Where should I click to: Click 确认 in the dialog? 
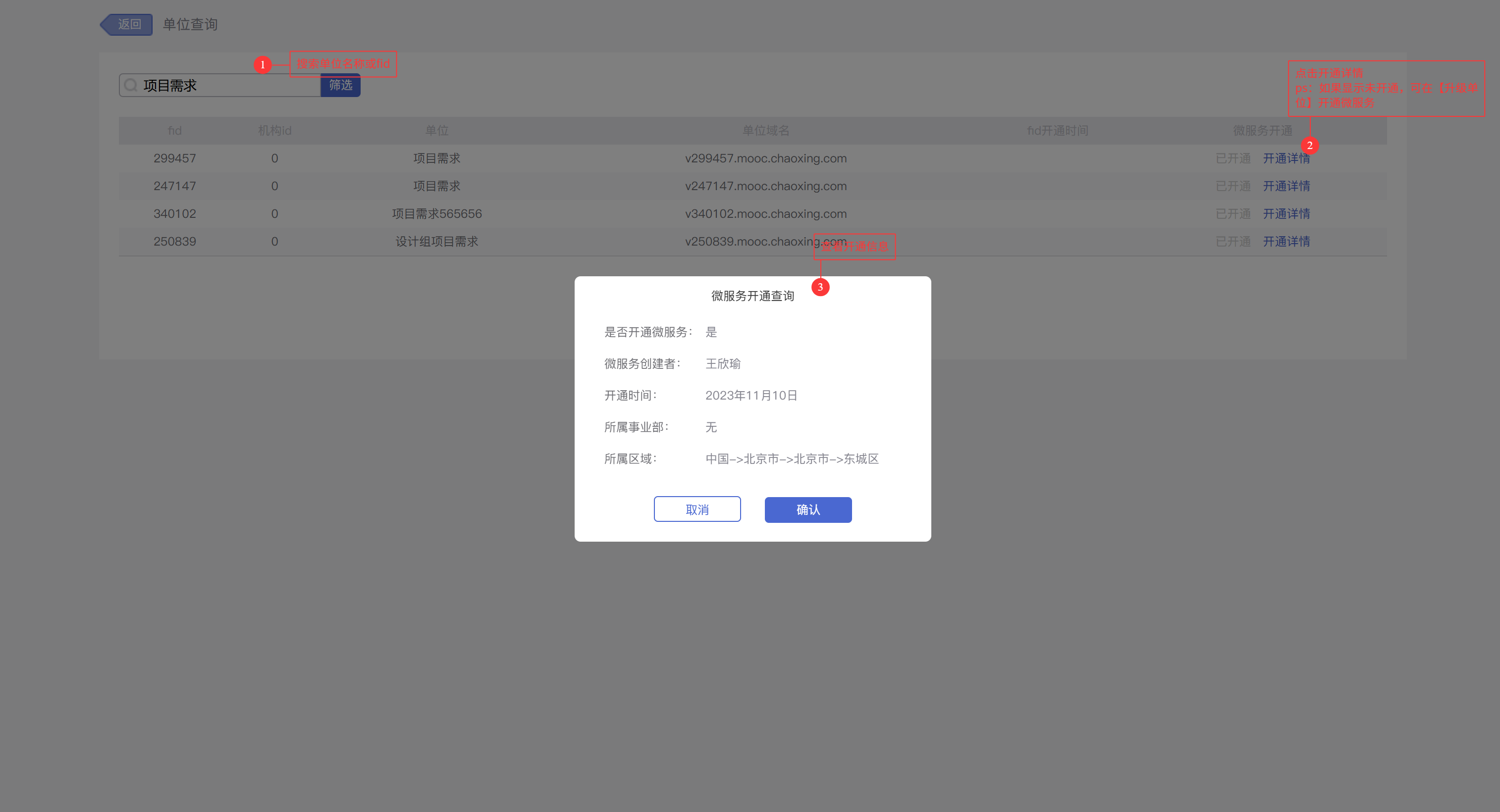(x=807, y=509)
